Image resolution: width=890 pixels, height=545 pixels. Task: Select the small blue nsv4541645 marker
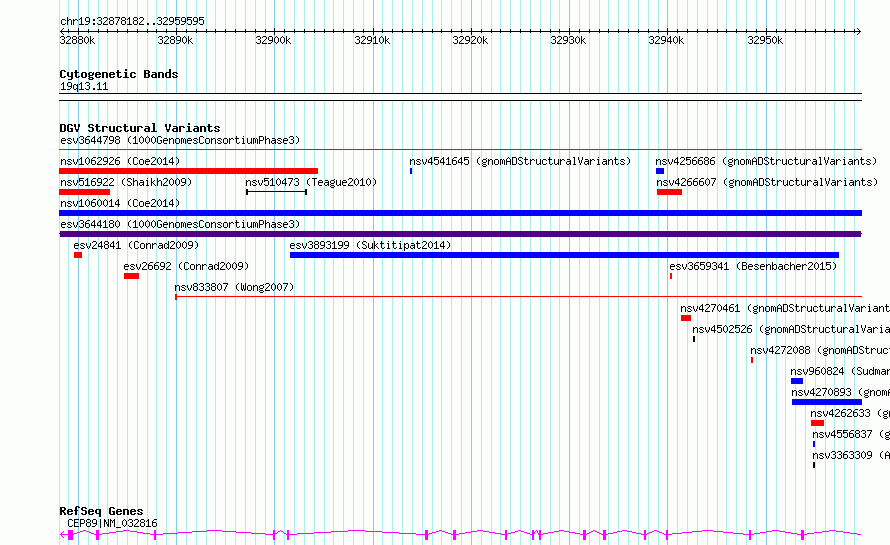pyautogui.click(x=411, y=171)
